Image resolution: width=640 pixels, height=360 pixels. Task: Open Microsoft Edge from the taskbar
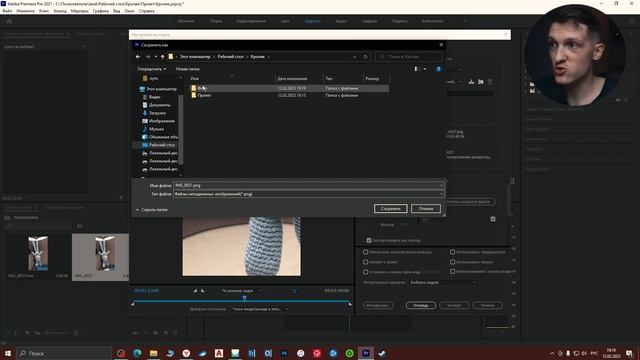pyautogui.click(x=137, y=353)
